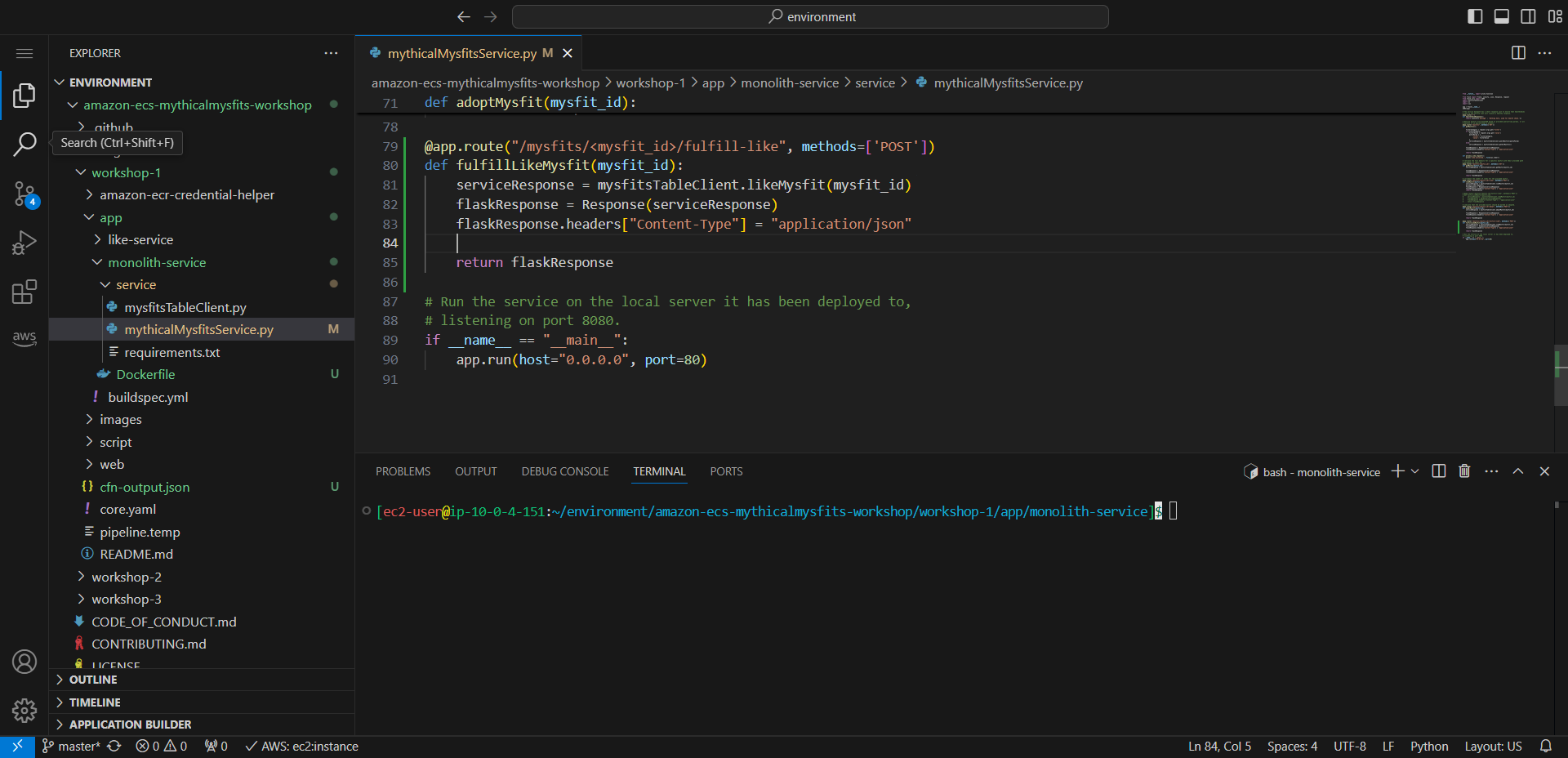The height and width of the screenshot is (758, 1568).
Task: Open forwarded ports indicator showing 0
Action: (216, 747)
